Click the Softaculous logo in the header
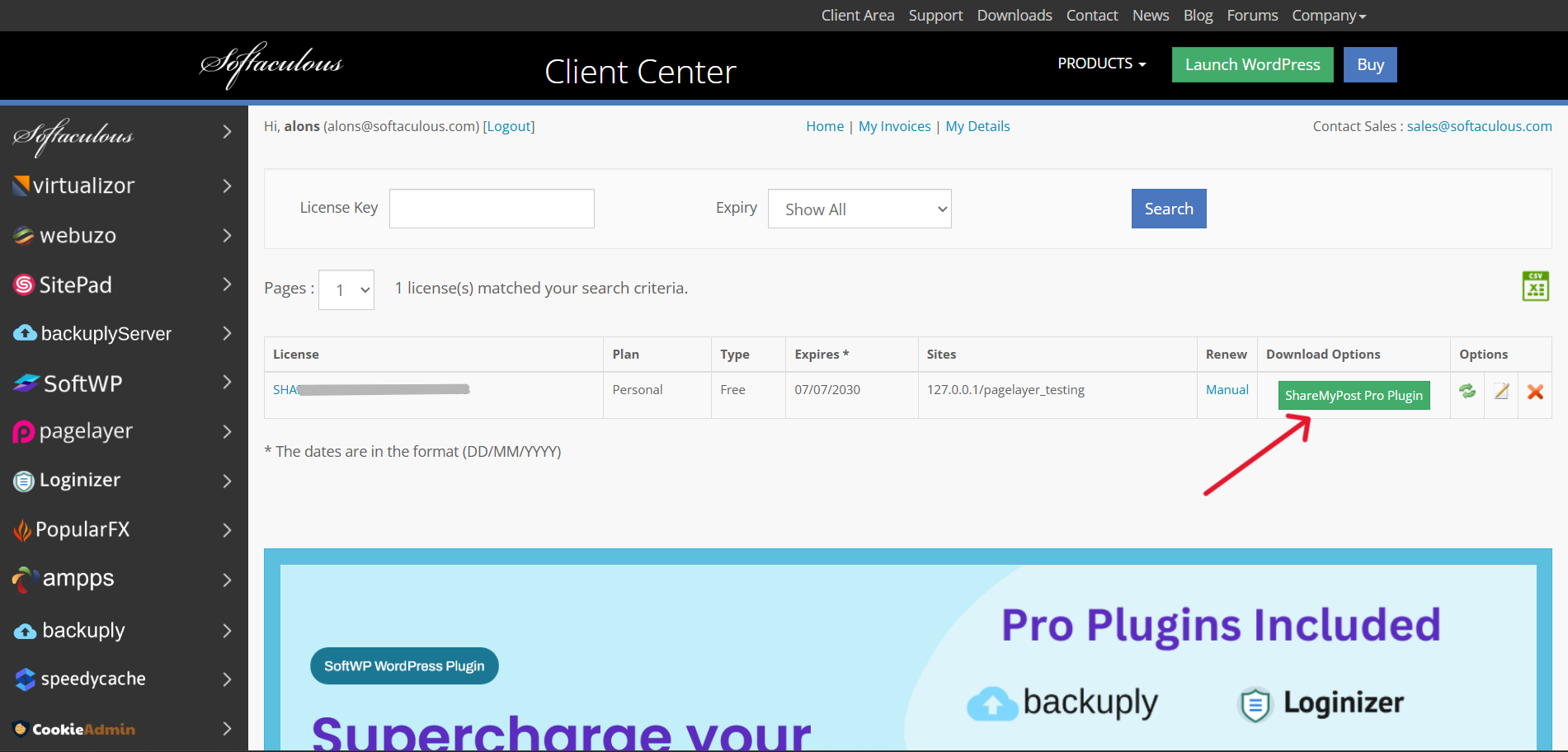1568x752 pixels. tap(271, 64)
